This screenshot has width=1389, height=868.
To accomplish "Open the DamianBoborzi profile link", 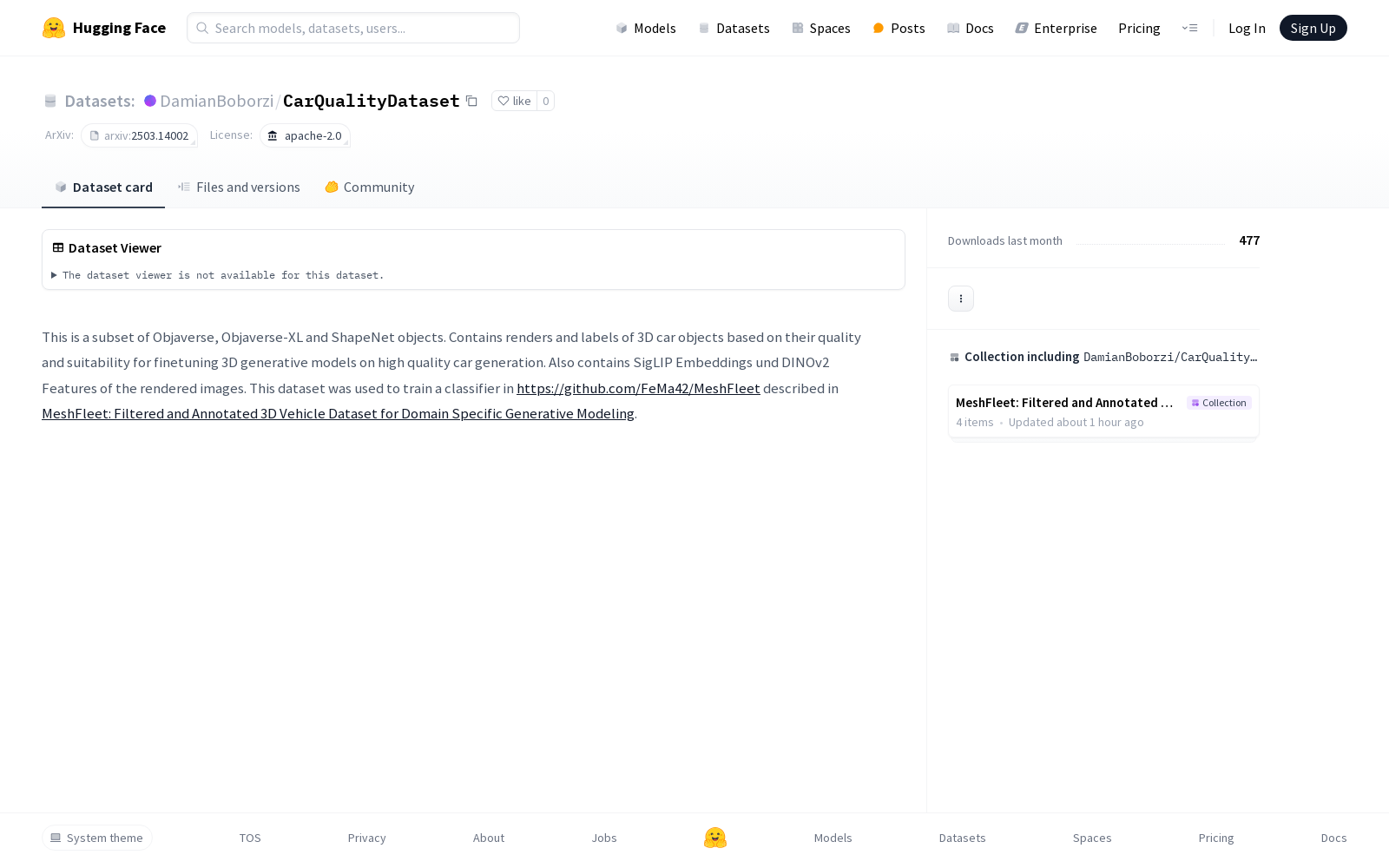I will point(217,101).
